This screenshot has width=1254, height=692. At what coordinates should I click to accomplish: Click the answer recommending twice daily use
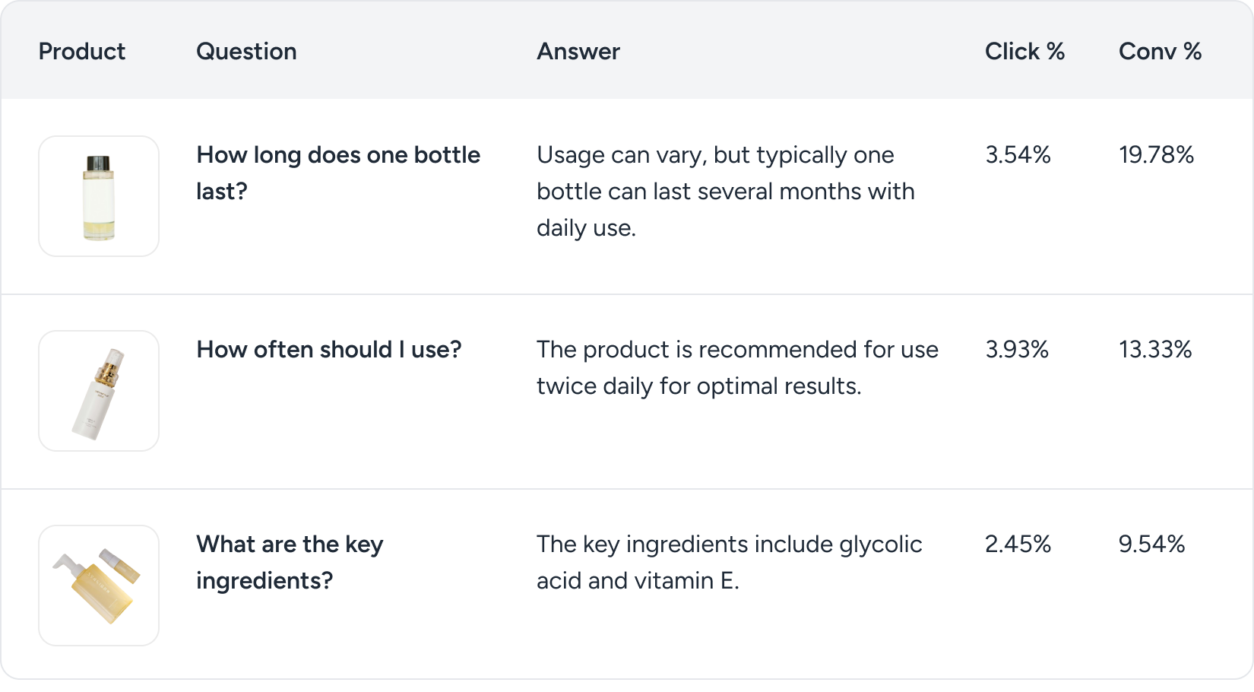738,368
